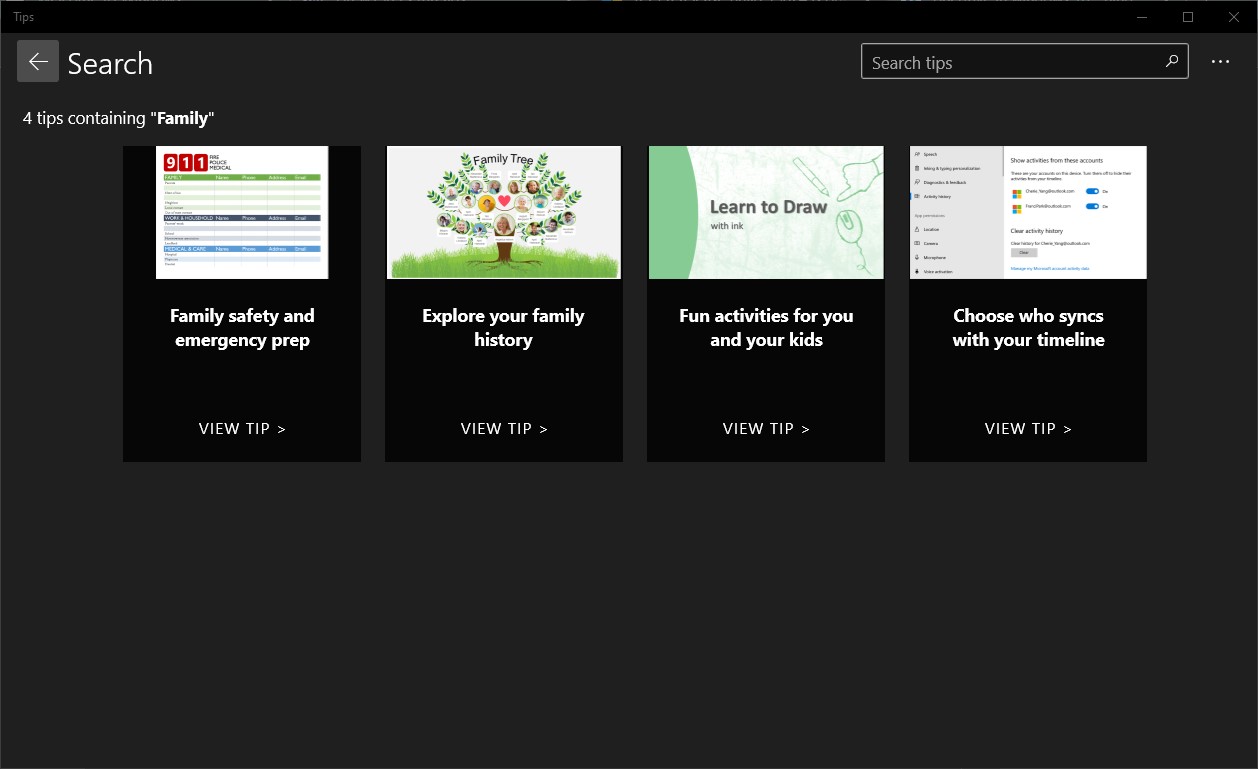Click the Tips title in the title bar
The width and height of the screenshot is (1258, 769).
point(24,17)
